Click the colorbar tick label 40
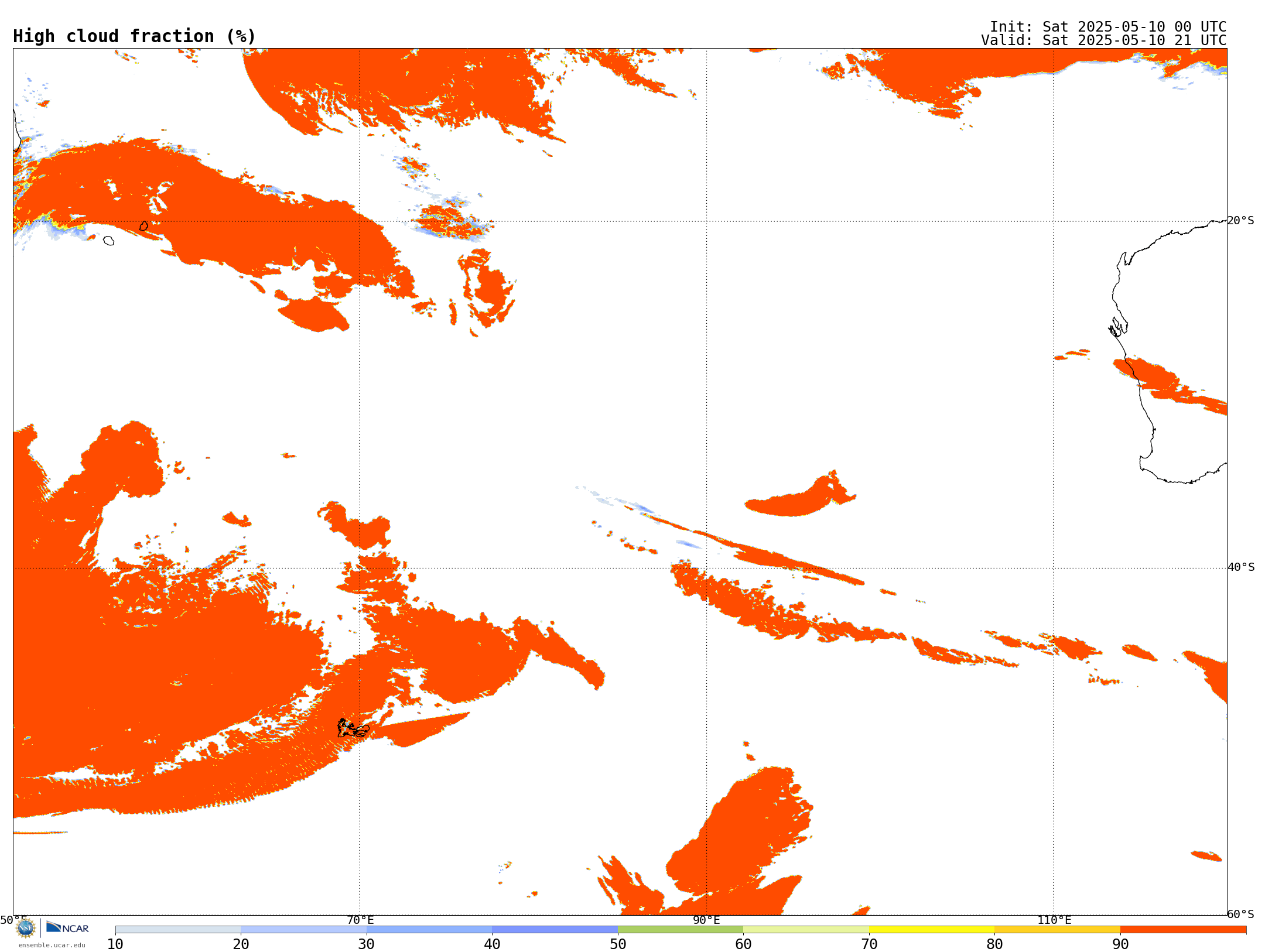Screen dimensions: 1265x952 click(x=492, y=944)
